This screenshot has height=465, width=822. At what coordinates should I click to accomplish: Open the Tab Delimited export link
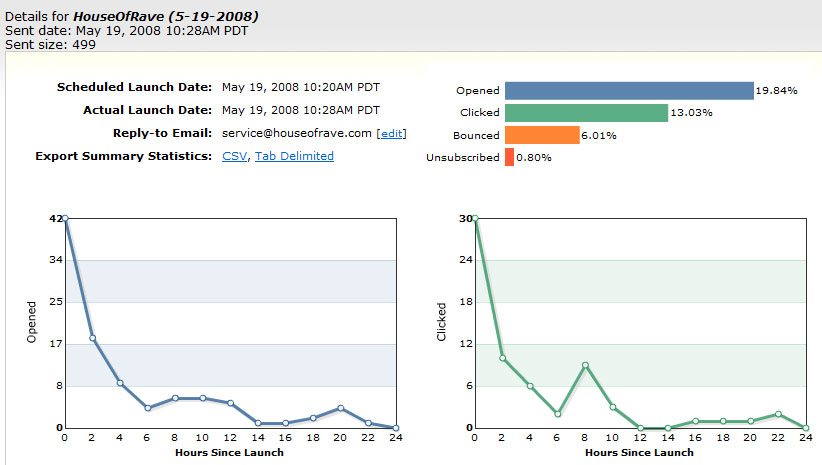point(294,156)
